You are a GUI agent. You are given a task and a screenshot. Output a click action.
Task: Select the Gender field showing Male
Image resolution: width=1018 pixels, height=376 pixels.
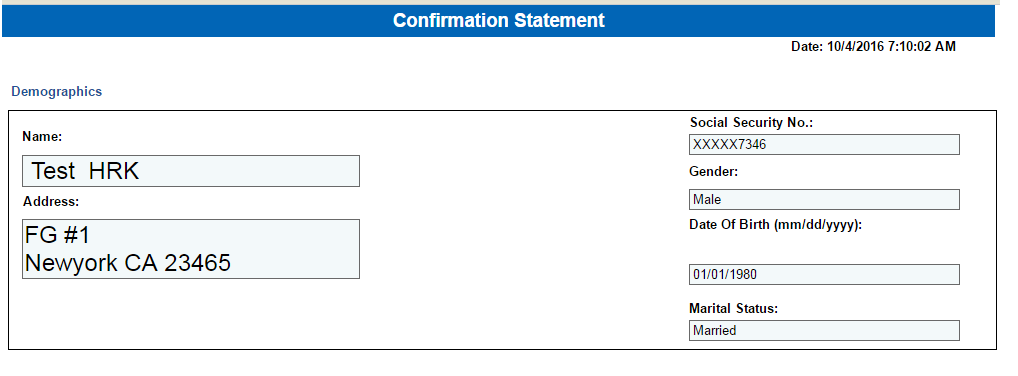824,199
